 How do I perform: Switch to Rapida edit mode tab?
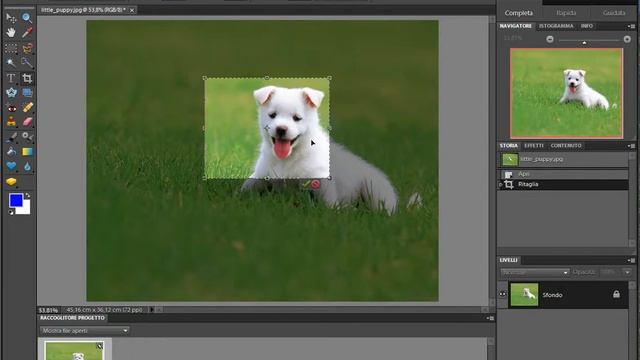click(566, 13)
